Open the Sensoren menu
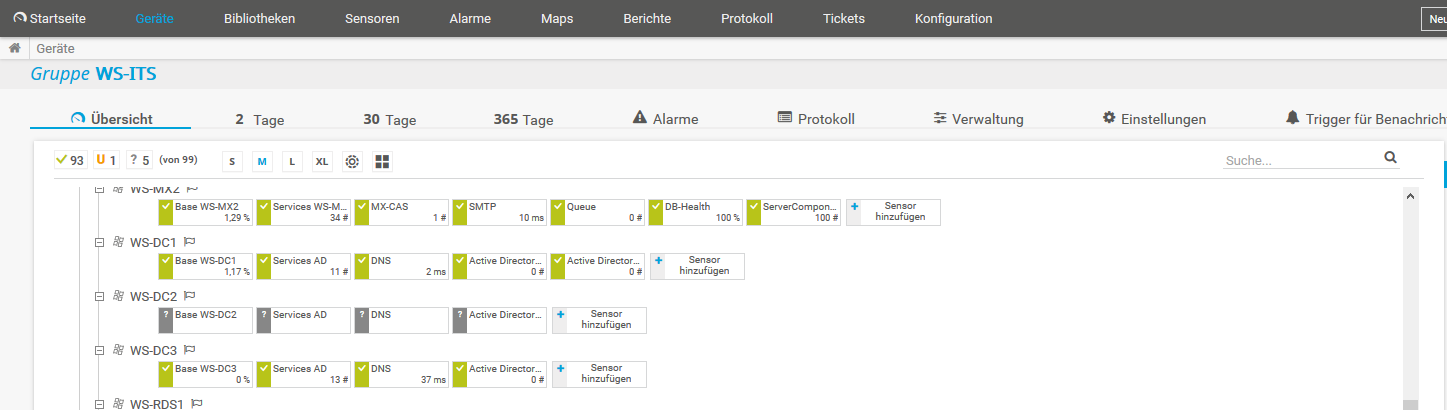 pos(372,19)
